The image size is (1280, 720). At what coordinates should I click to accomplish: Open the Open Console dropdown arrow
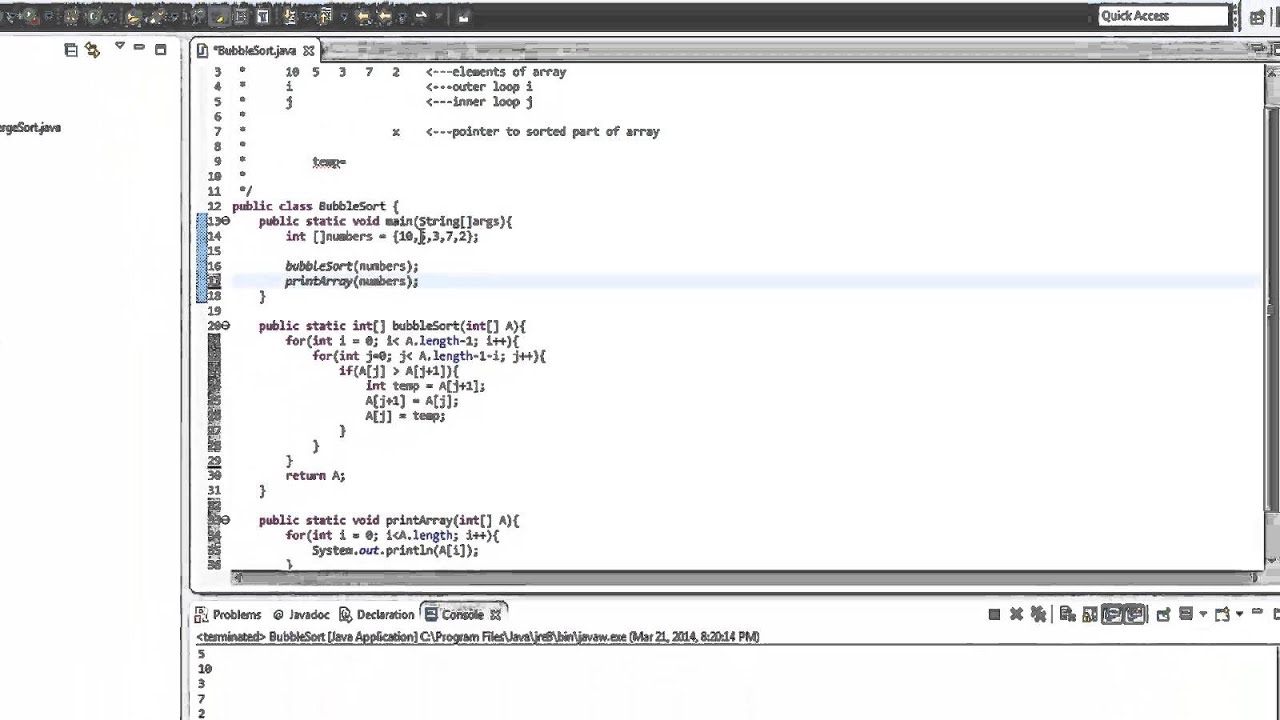(x=1239, y=613)
